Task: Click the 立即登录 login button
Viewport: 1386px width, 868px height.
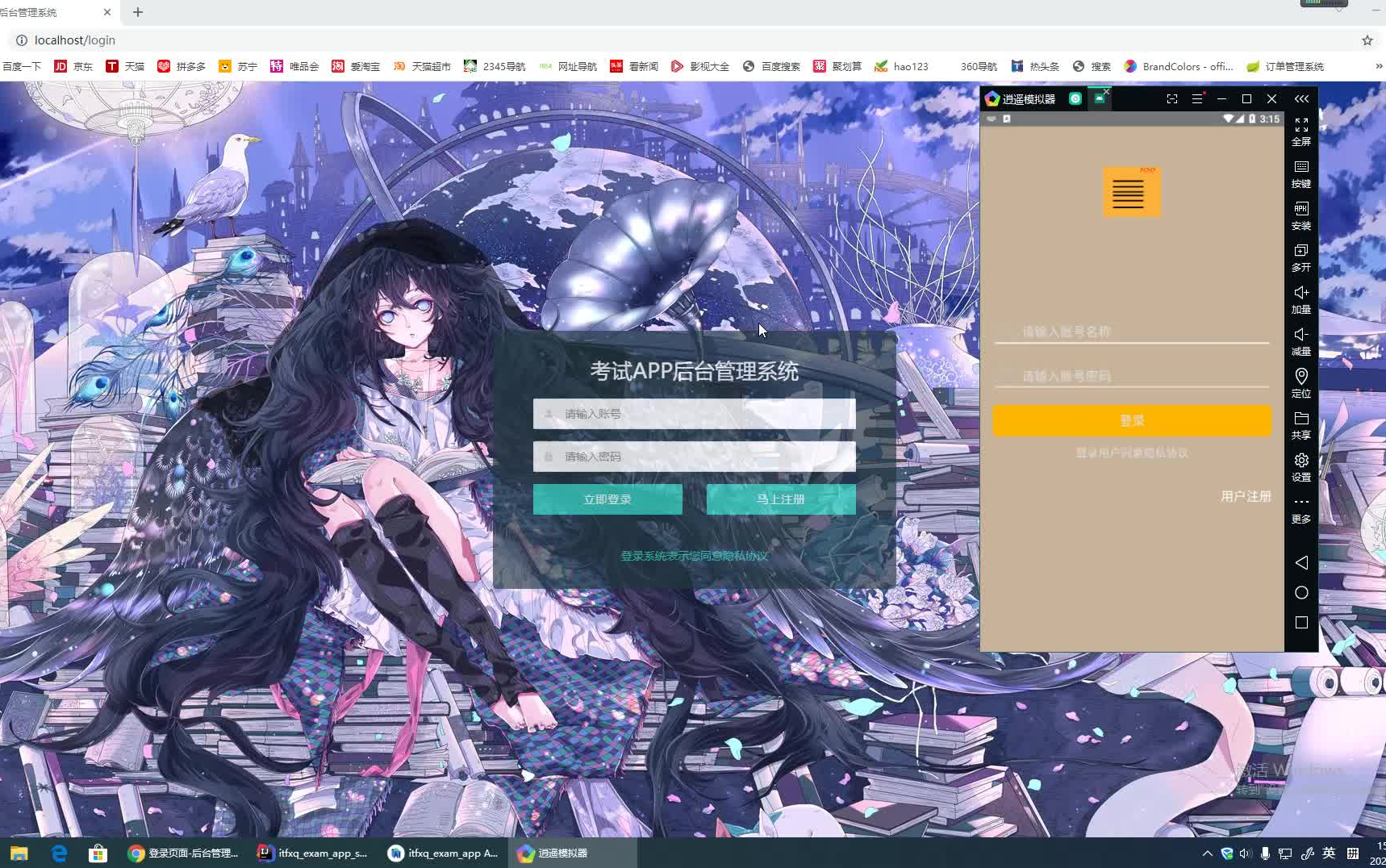Action: pyautogui.click(x=607, y=499)
